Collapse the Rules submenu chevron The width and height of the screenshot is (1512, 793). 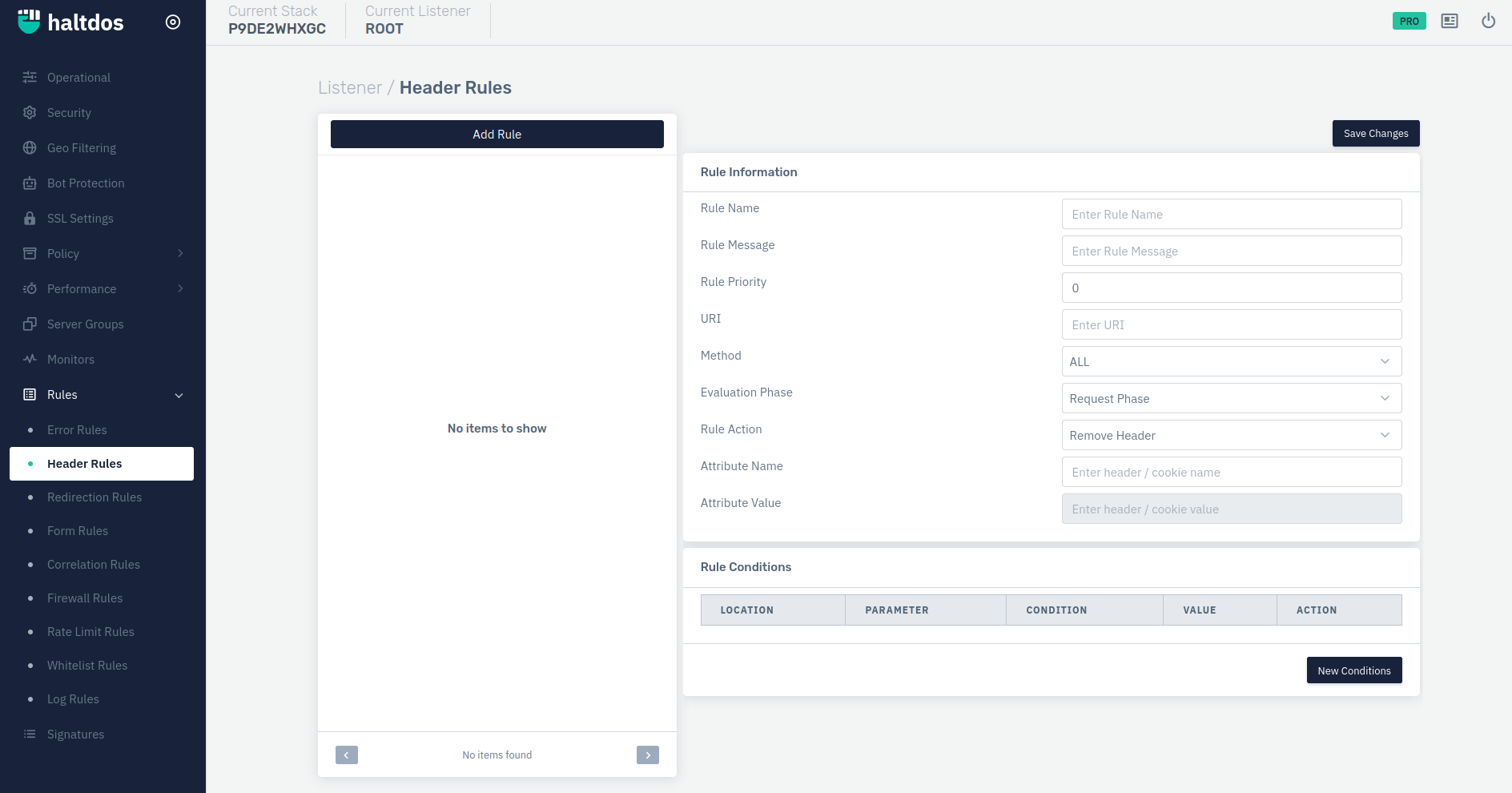179,396
